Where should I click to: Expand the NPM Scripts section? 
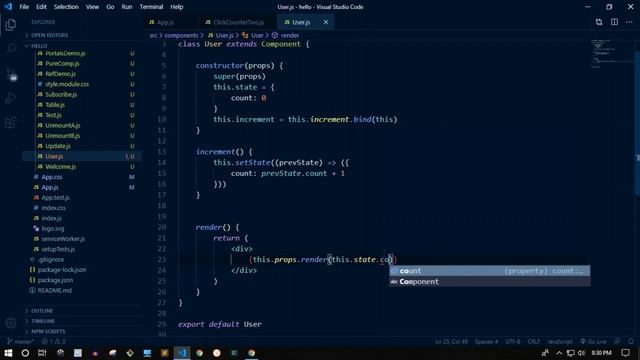48,331
